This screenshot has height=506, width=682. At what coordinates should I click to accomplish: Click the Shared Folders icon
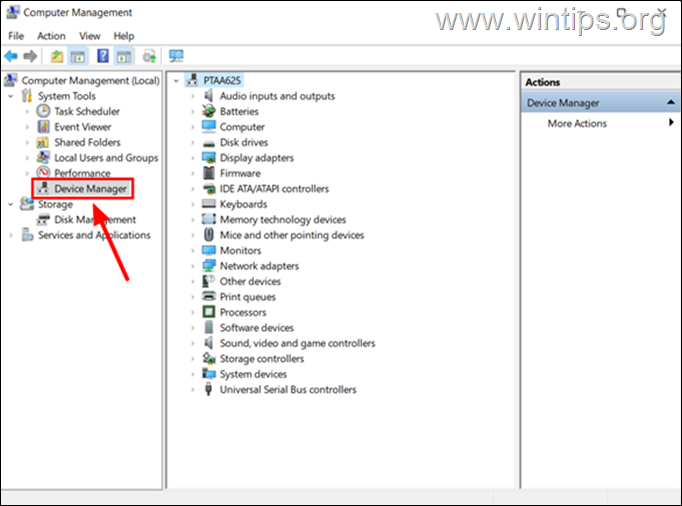coord(43,142)
